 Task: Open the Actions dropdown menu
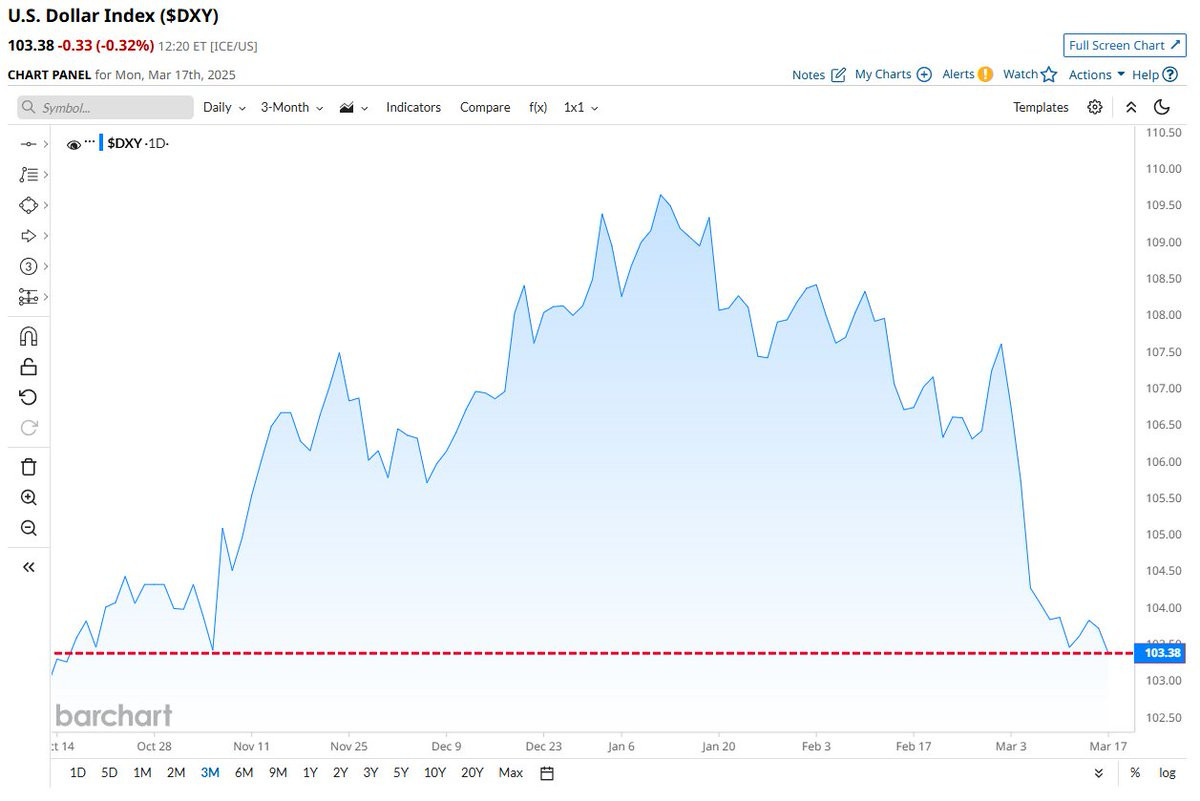[x=1097, y=74]
